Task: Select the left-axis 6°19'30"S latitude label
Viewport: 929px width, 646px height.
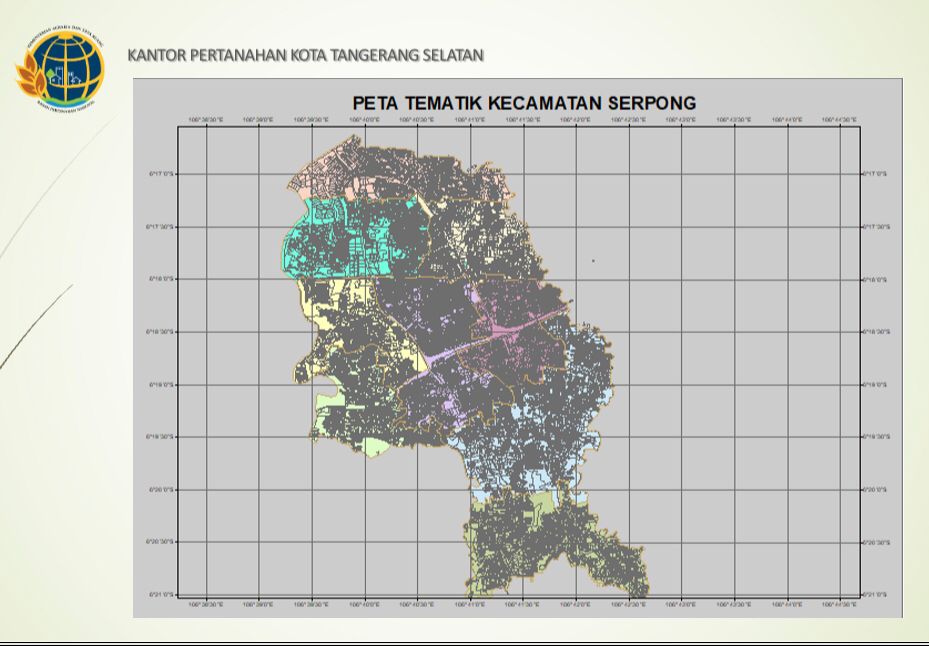Action: click(160, 437)
